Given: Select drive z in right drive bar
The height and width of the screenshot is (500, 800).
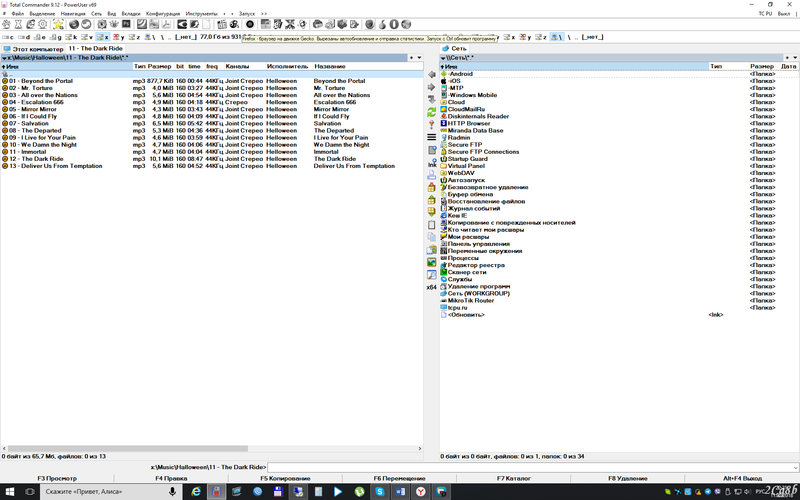Looking at the screenshot, I should [541, 37].
